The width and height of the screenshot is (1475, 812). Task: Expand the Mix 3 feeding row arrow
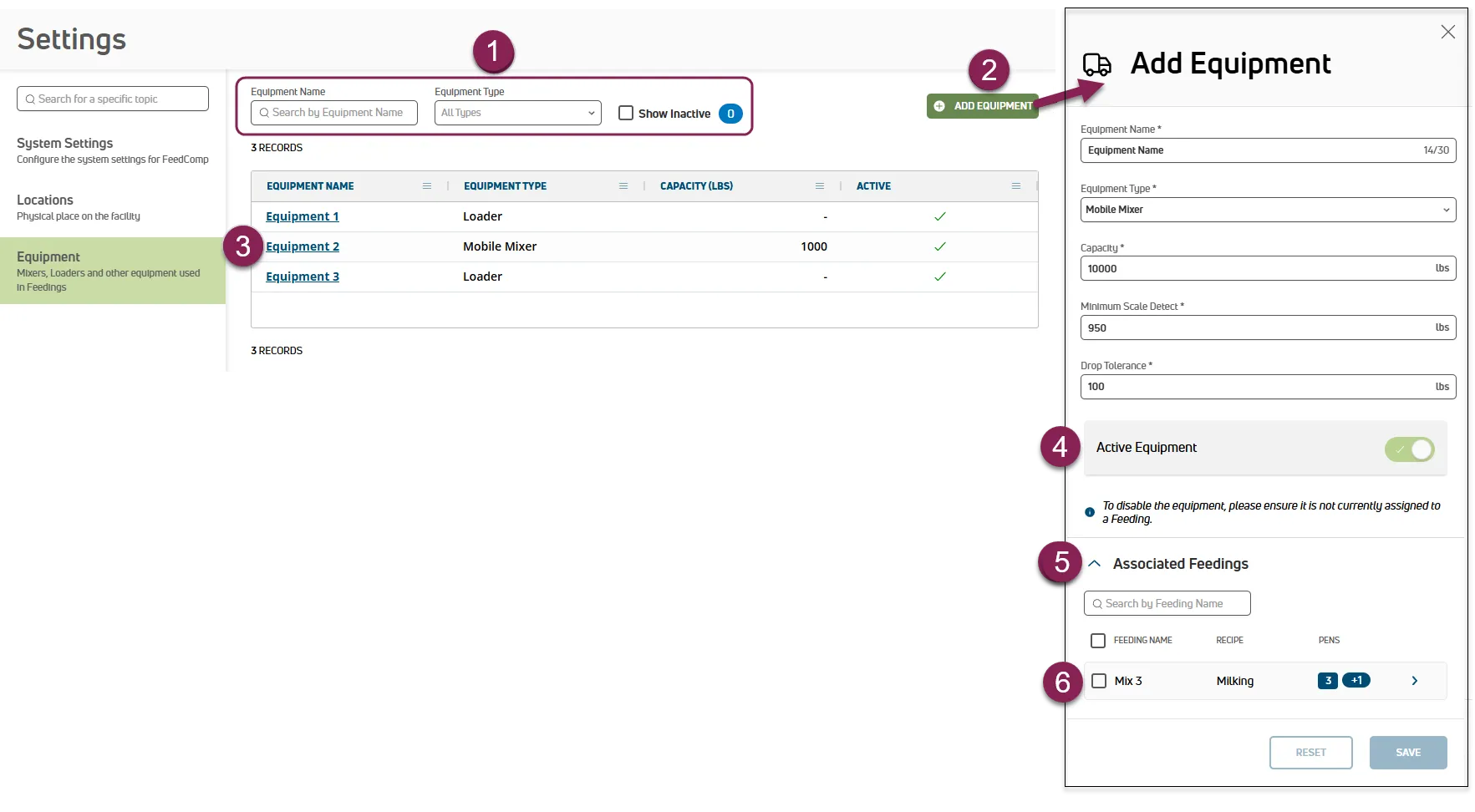point(1415,681)
